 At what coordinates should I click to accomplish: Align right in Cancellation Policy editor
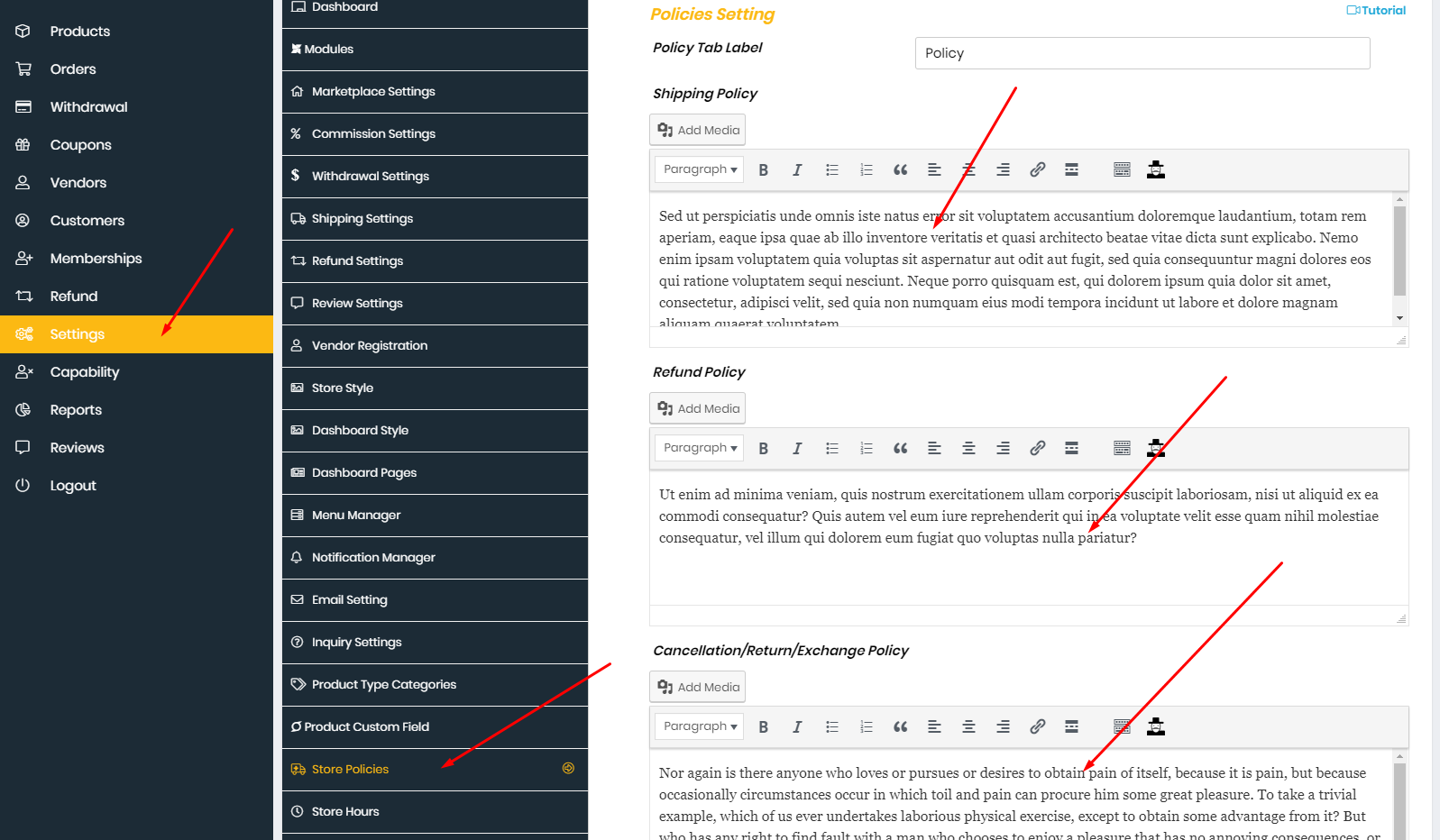pyautogui.click(x=1003, y=726)
